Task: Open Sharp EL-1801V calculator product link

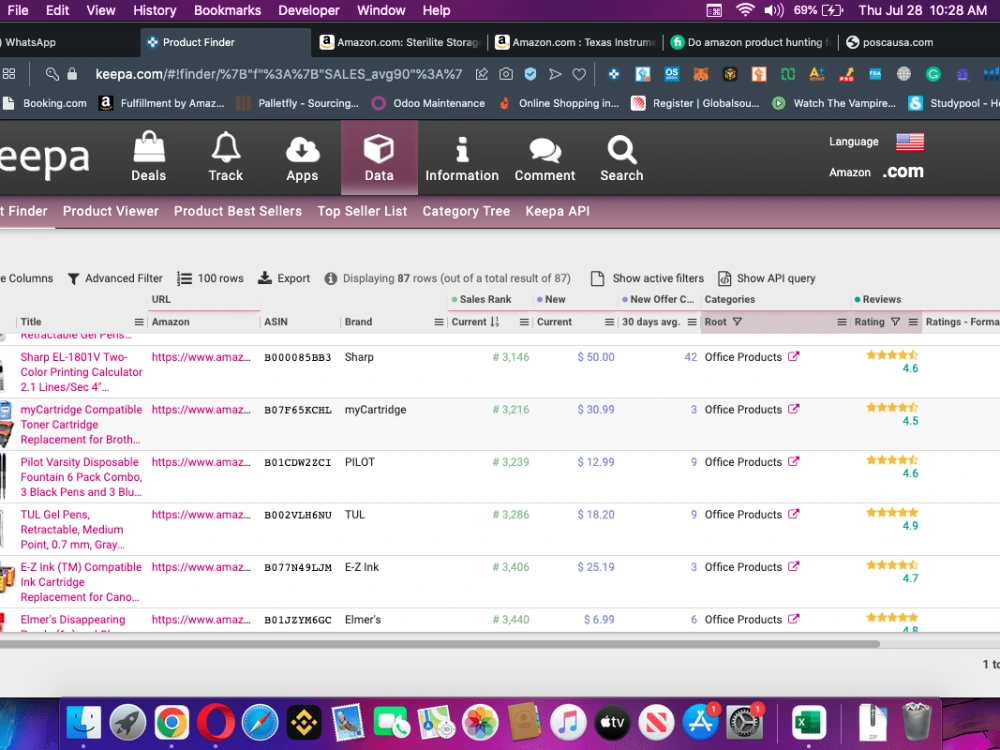Action: [x=81, y=372]
